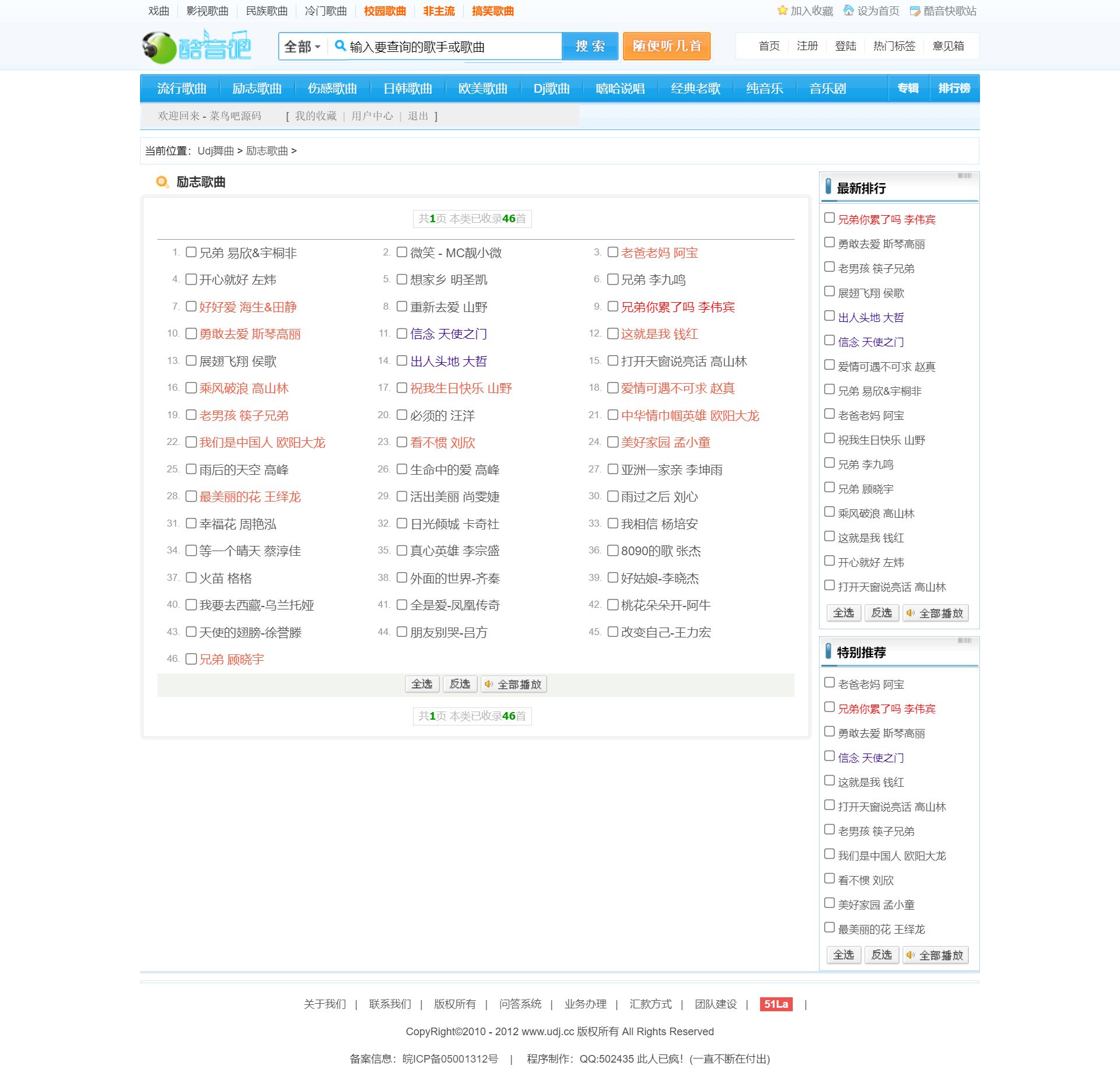1120x1090 pixels.
Task: Open 登陆 link
Action: 845,46
